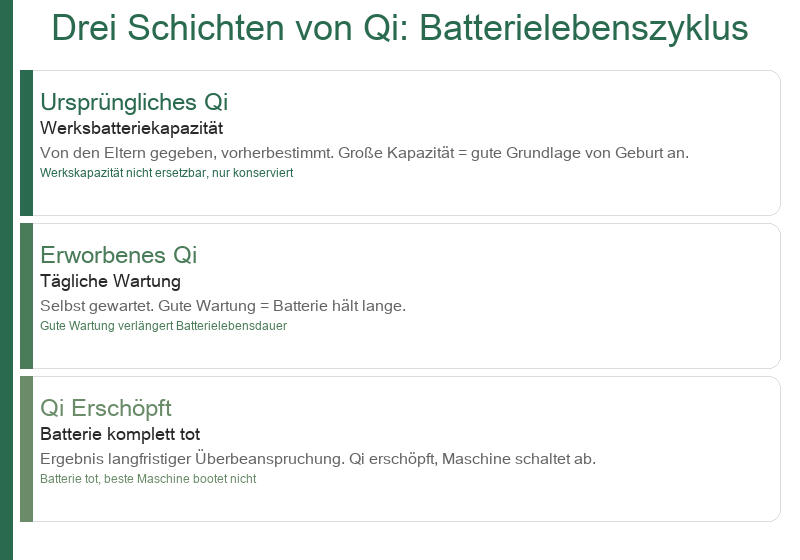Select the 'Qi Erschöpft' heading

tap(106, 408)
